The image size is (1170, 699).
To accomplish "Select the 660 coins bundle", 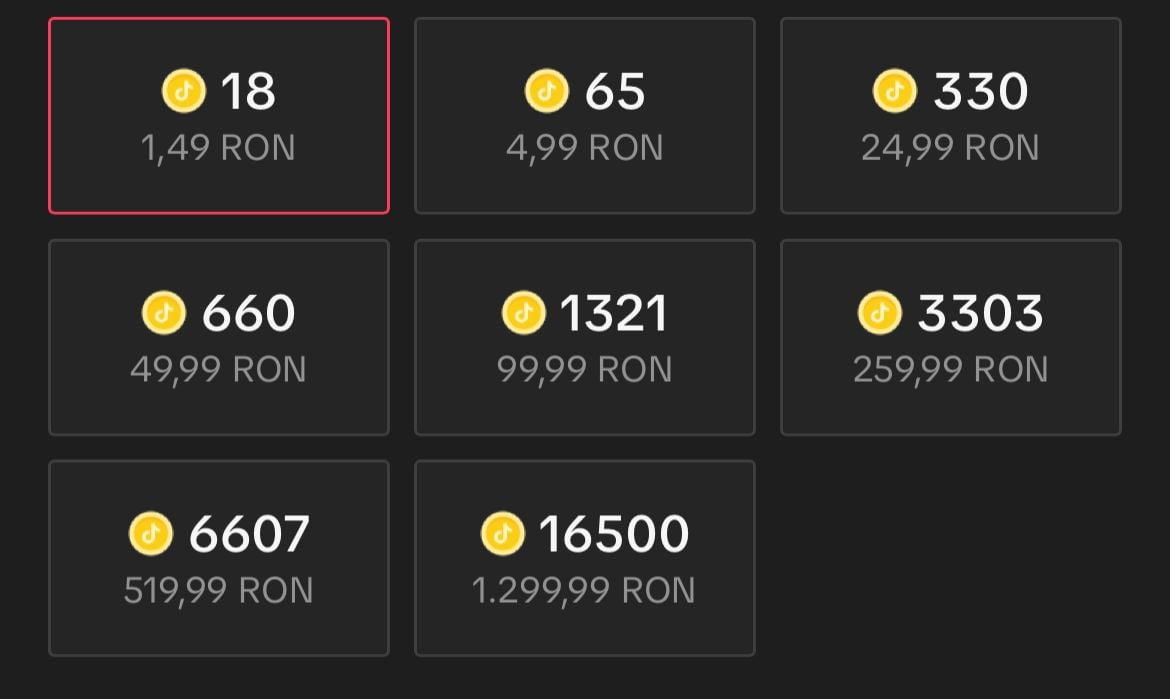I will pos(219,337).
